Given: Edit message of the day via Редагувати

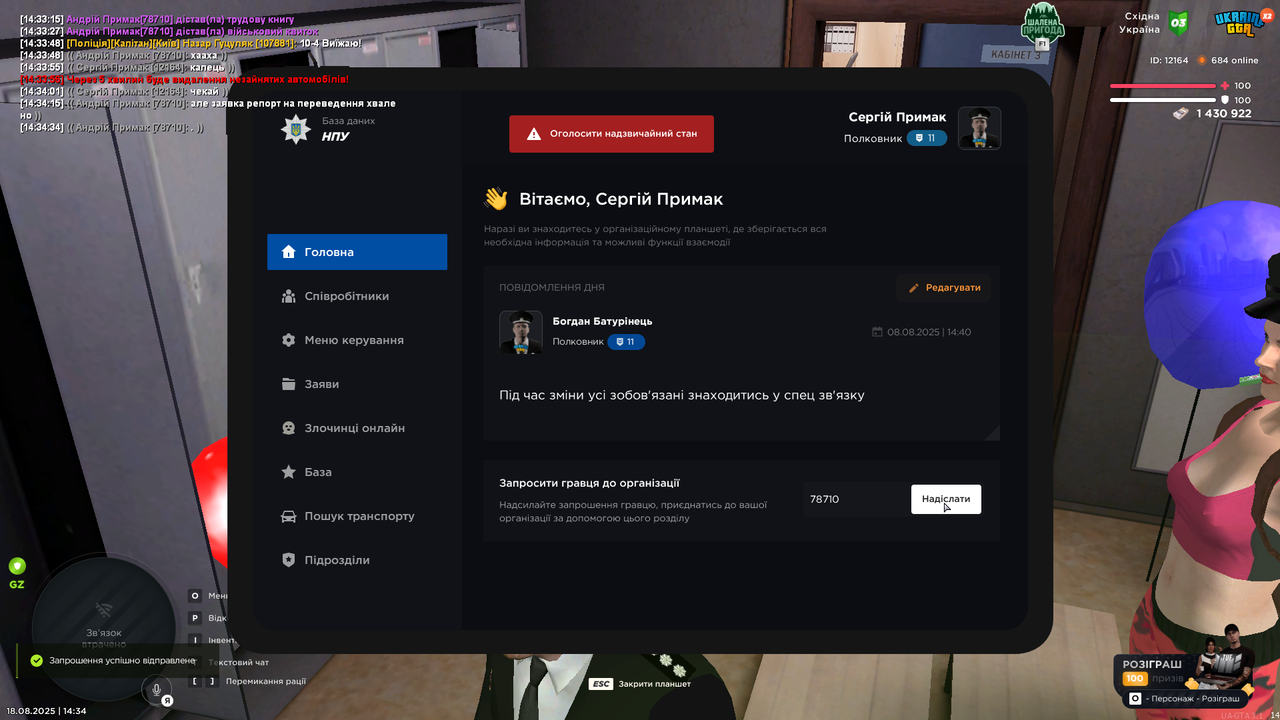Looking at the screenshot, I should point(944,288).
